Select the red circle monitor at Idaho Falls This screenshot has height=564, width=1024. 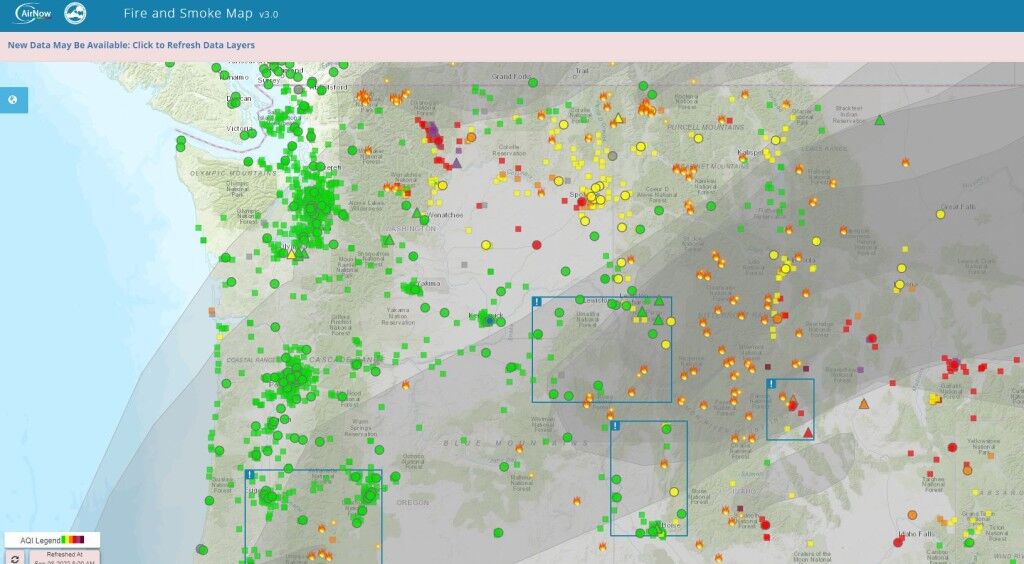tap(898, 542)
